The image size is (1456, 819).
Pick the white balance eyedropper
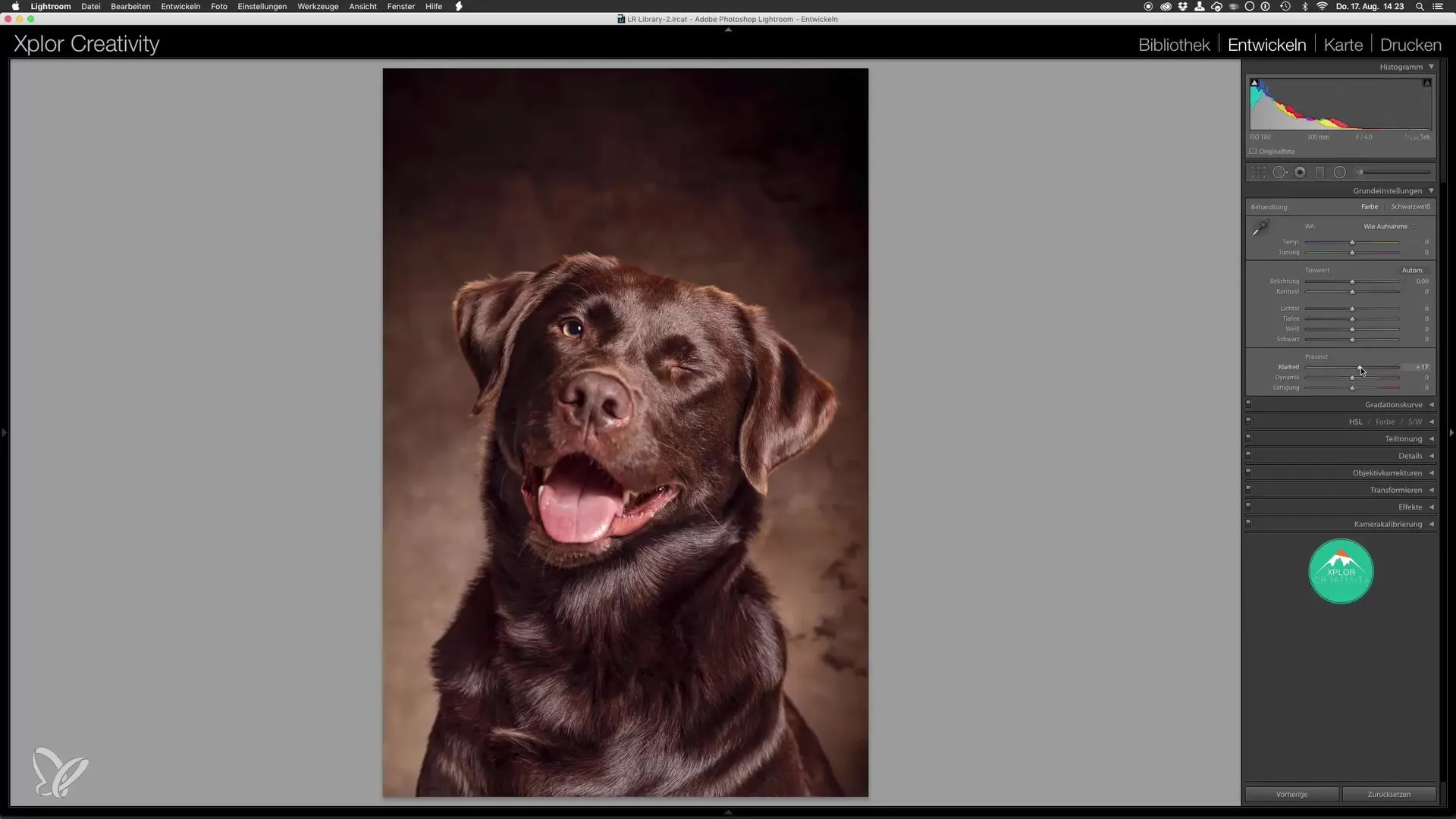(x=1260, y=227)
